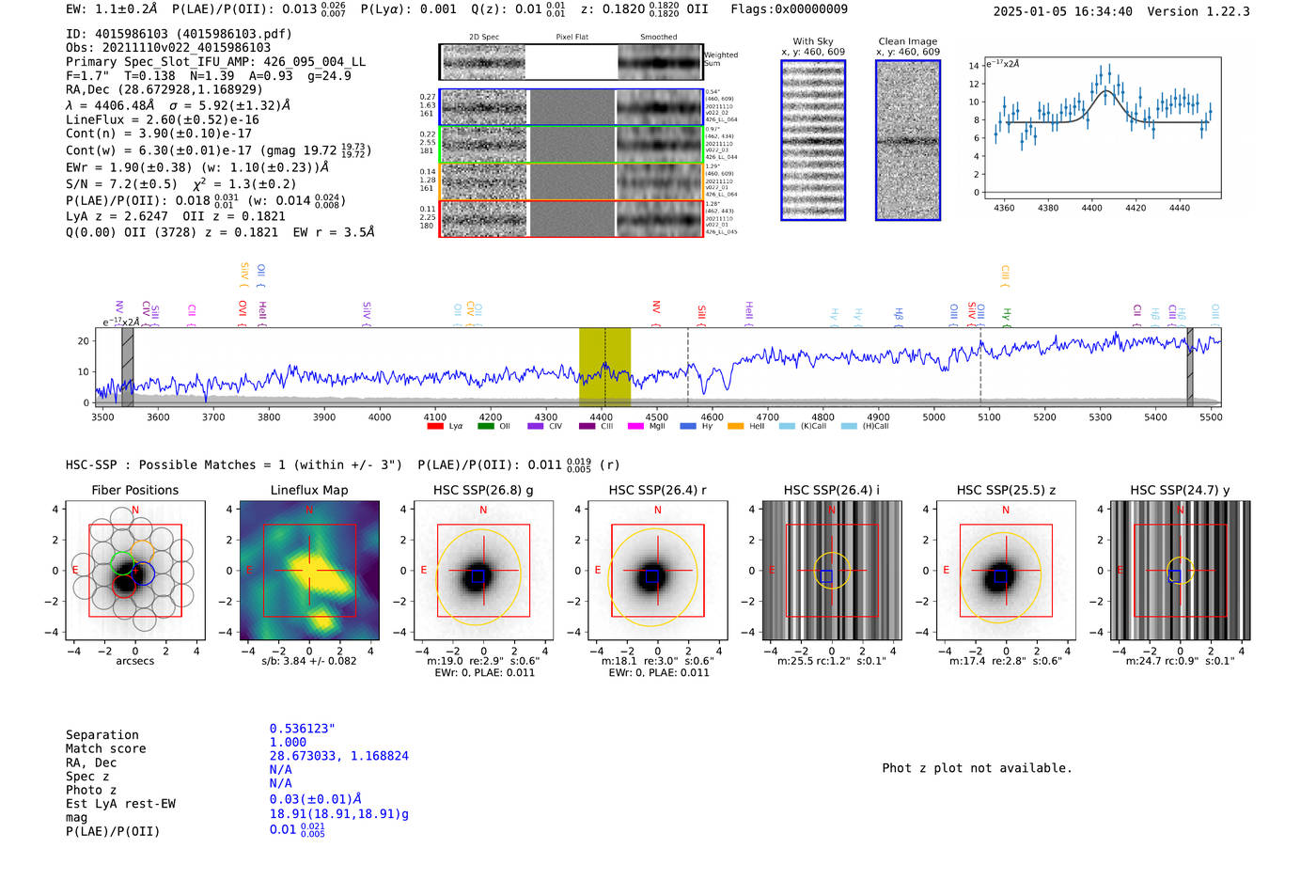Click the blue square marker in g-band image
This screenshot has height=896, width=1316.
click(x=478, y=575)
